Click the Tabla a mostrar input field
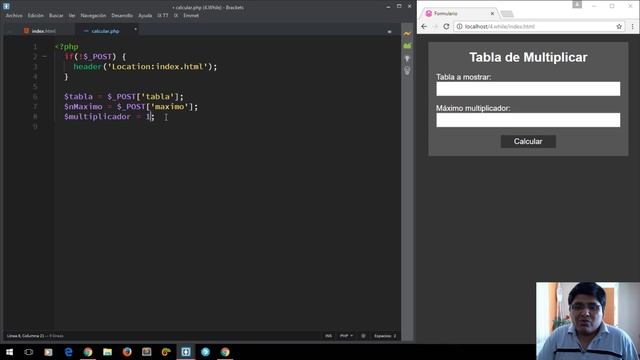The image size is (640, 360). pos(528,89)
